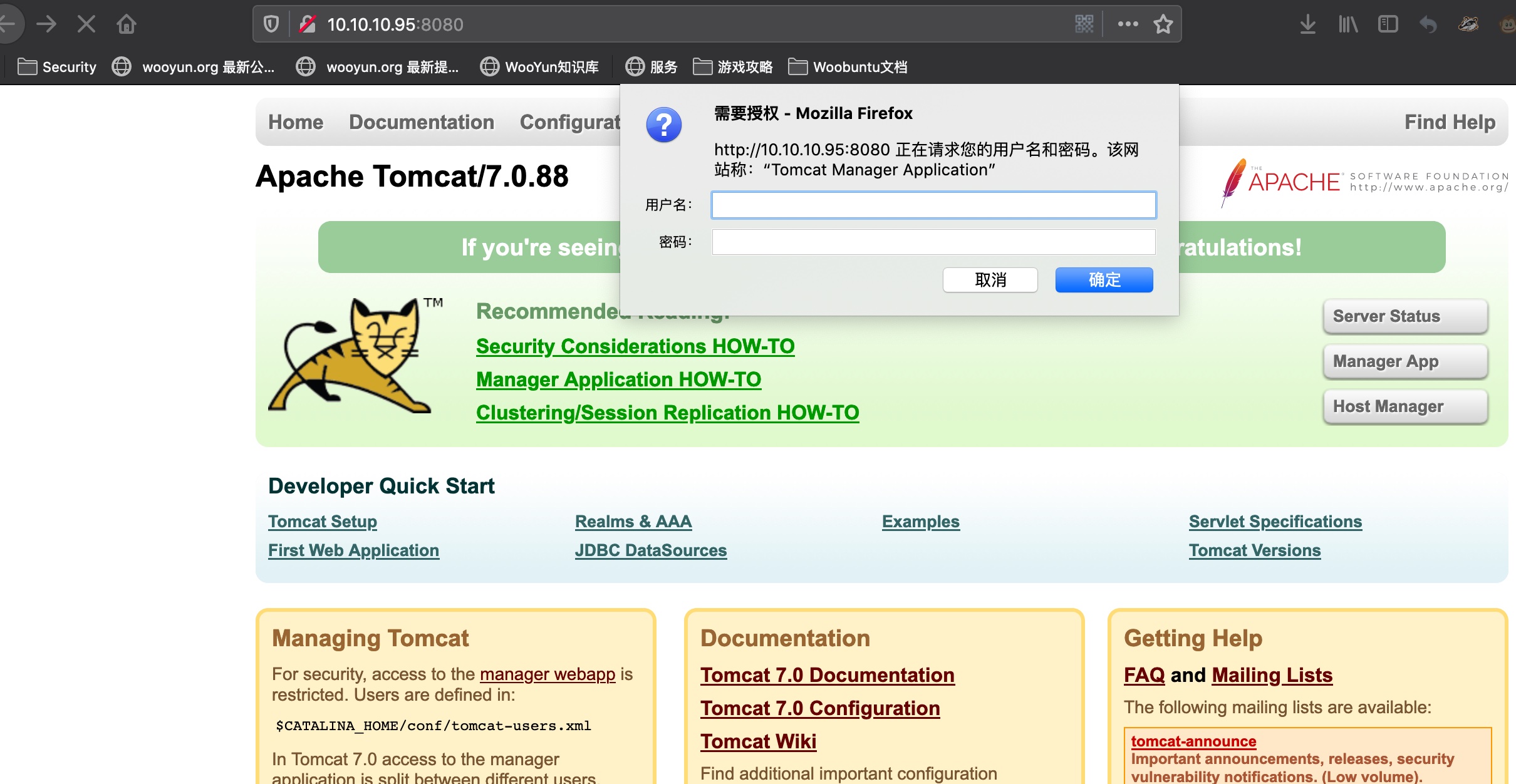1516x784 pixels.
Task: Open the Documentation nav item
Action: point(421,122)
